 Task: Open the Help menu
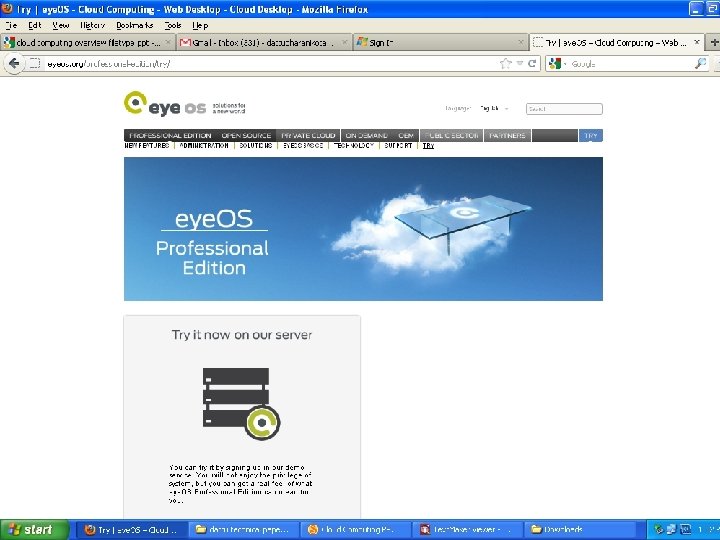200,25
